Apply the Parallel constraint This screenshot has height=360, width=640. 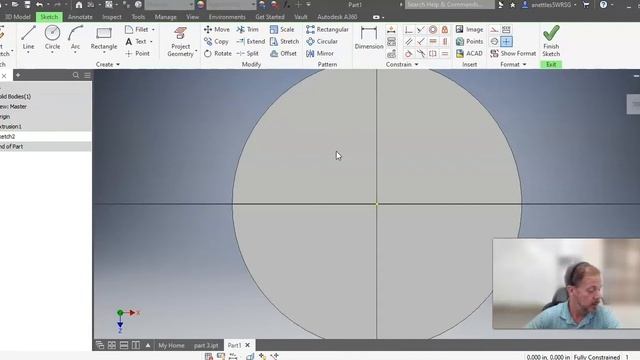click(x=409, y=42)
